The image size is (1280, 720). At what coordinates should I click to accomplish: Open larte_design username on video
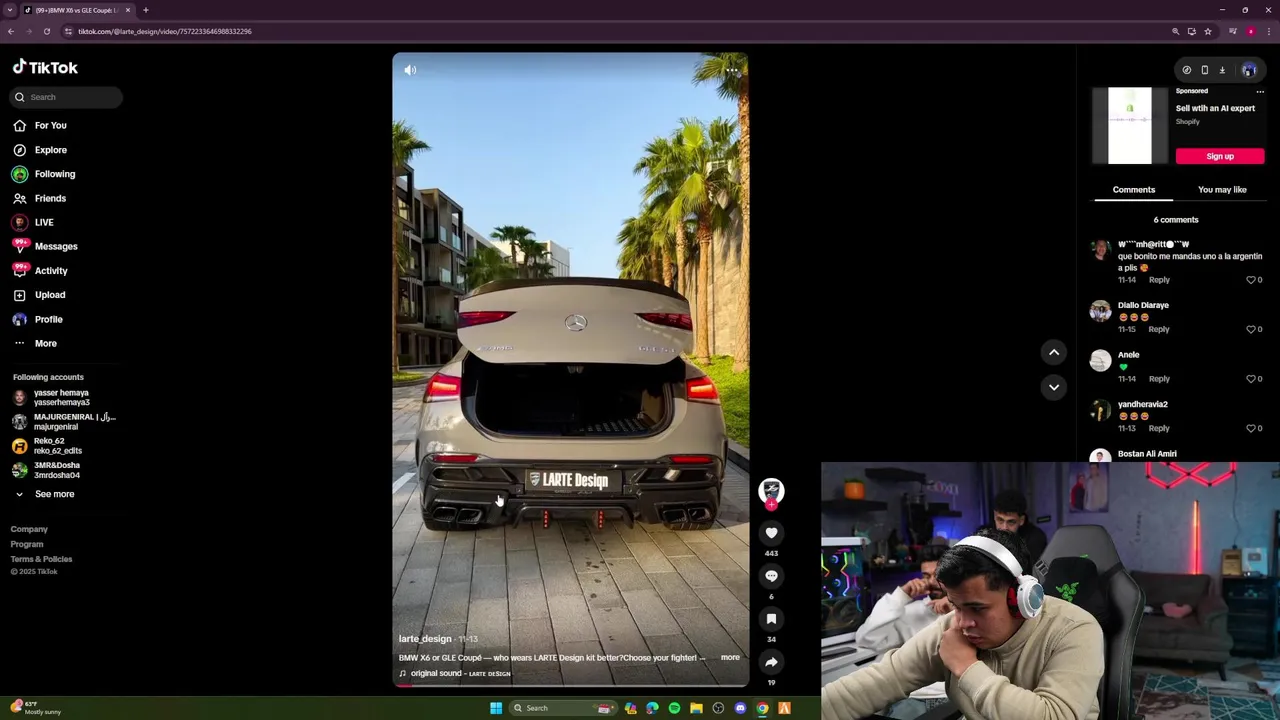tap(425, 639)
